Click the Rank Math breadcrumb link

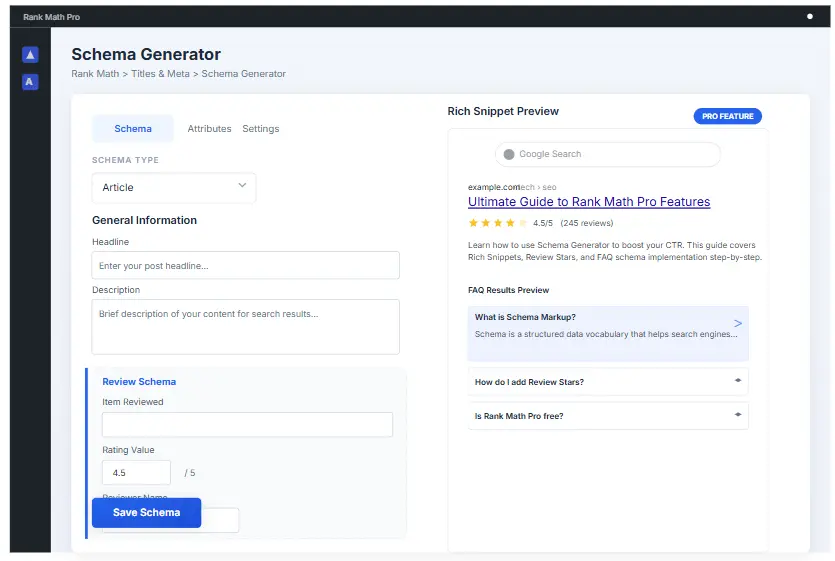click(95, 74)
